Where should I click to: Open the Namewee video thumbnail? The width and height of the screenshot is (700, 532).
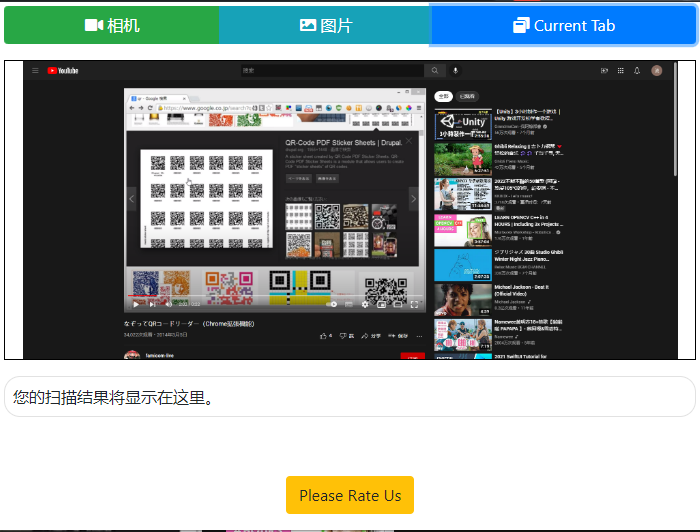point(463,335)
